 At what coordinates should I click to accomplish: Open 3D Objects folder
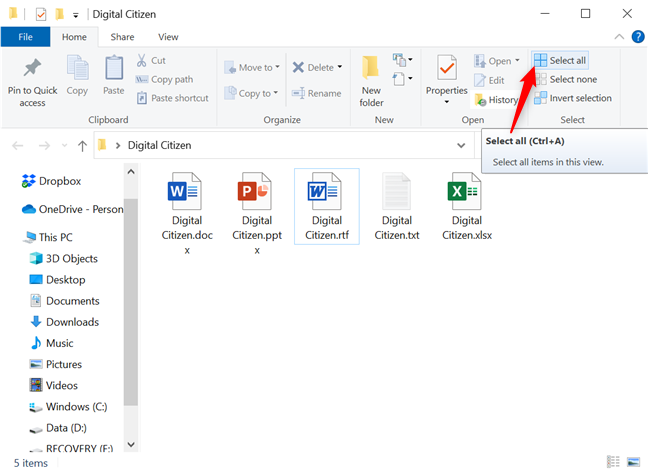pos(64,259)
